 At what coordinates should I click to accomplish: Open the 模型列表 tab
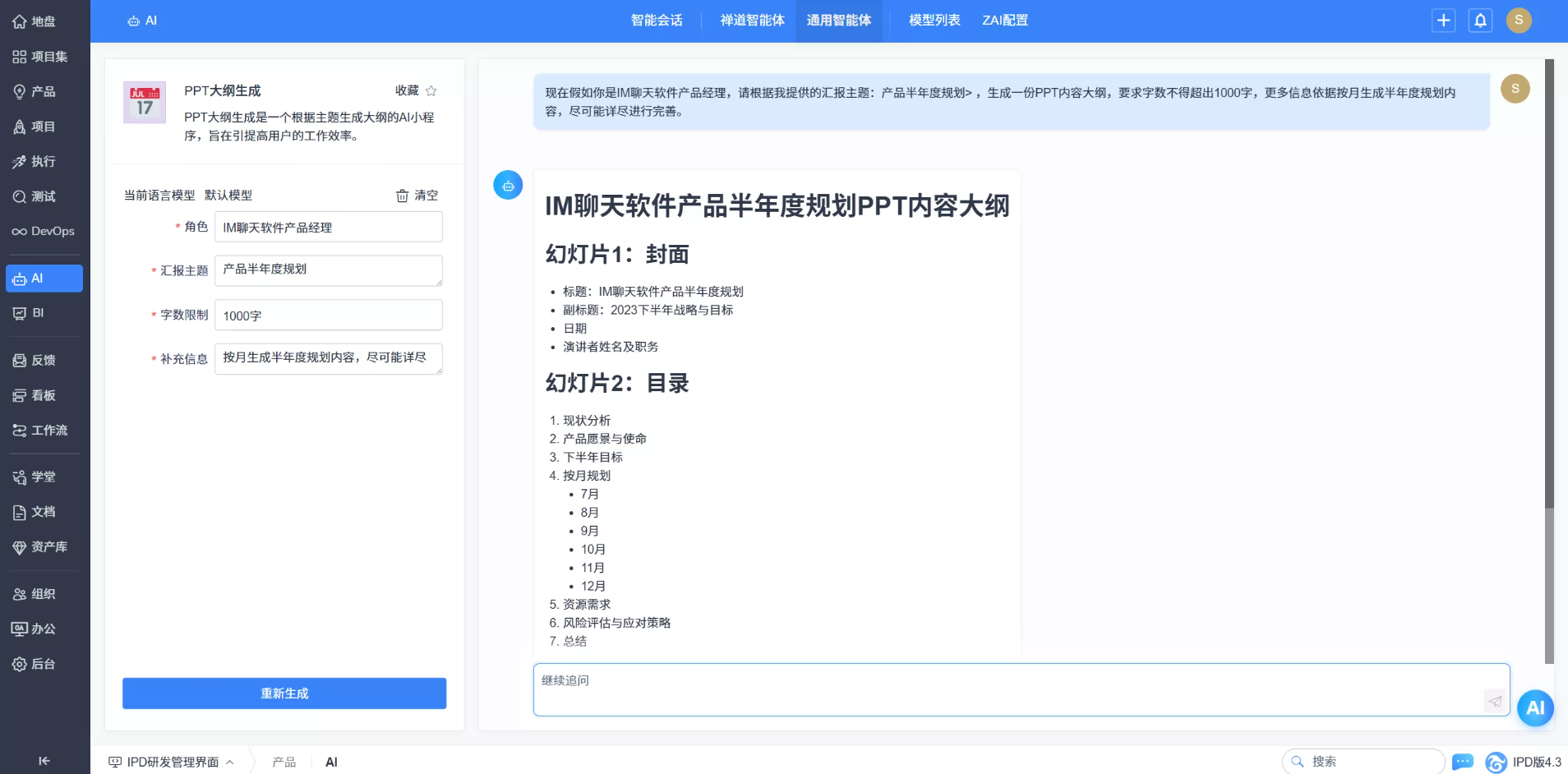(933, 20)
